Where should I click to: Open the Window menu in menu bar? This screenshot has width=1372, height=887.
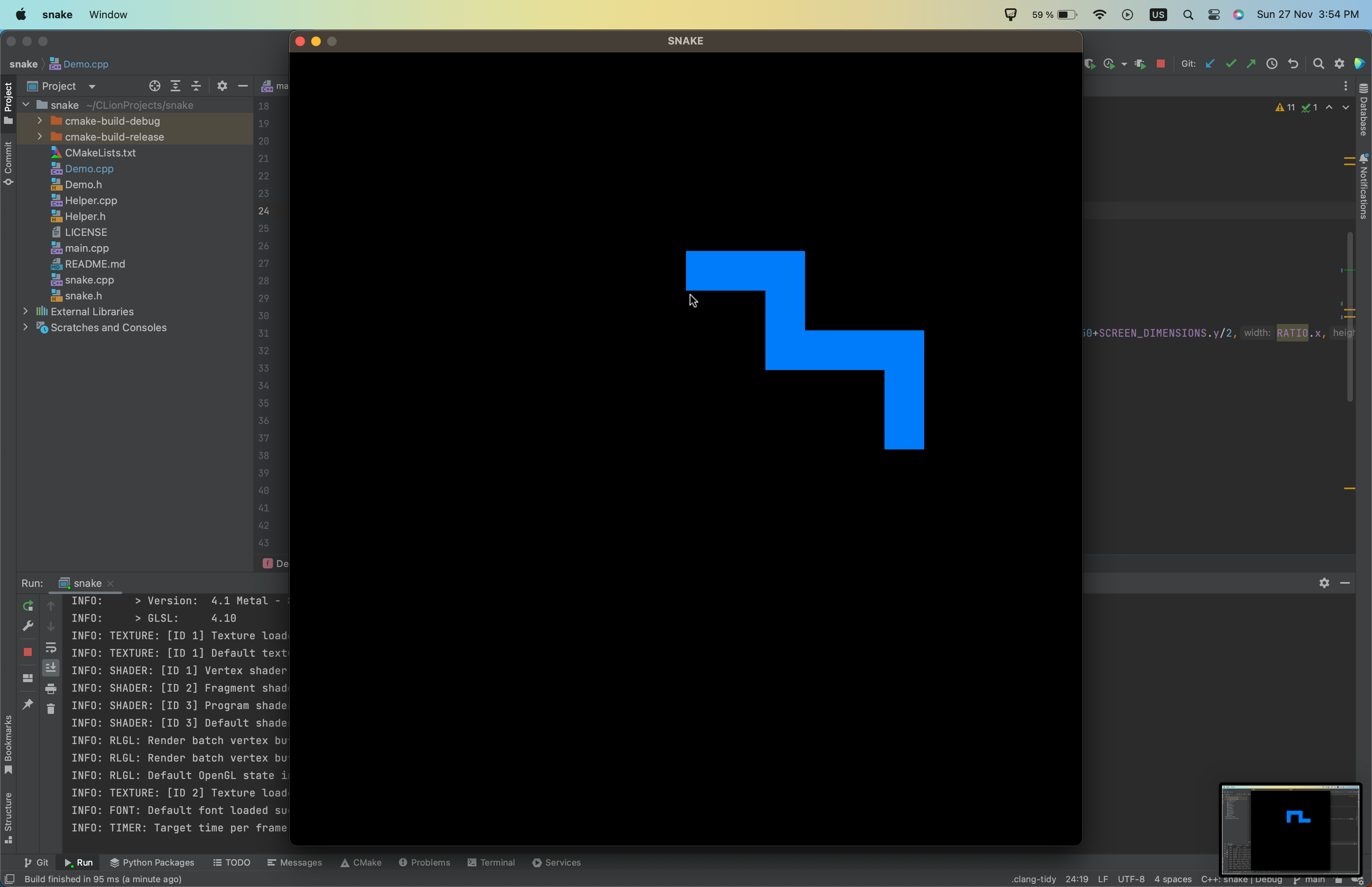point(108,14)
